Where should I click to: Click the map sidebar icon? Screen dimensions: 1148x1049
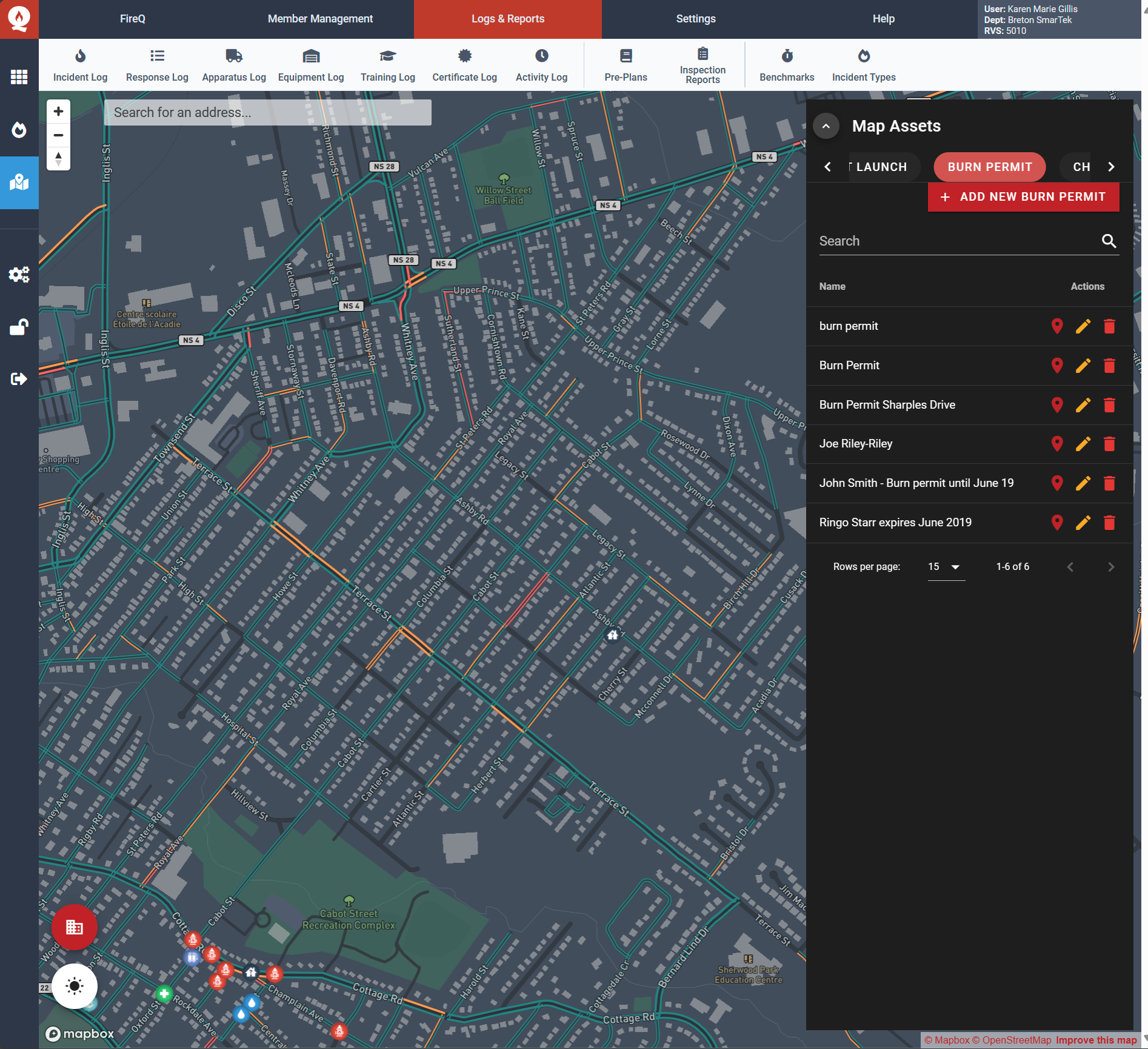point(19,183)
